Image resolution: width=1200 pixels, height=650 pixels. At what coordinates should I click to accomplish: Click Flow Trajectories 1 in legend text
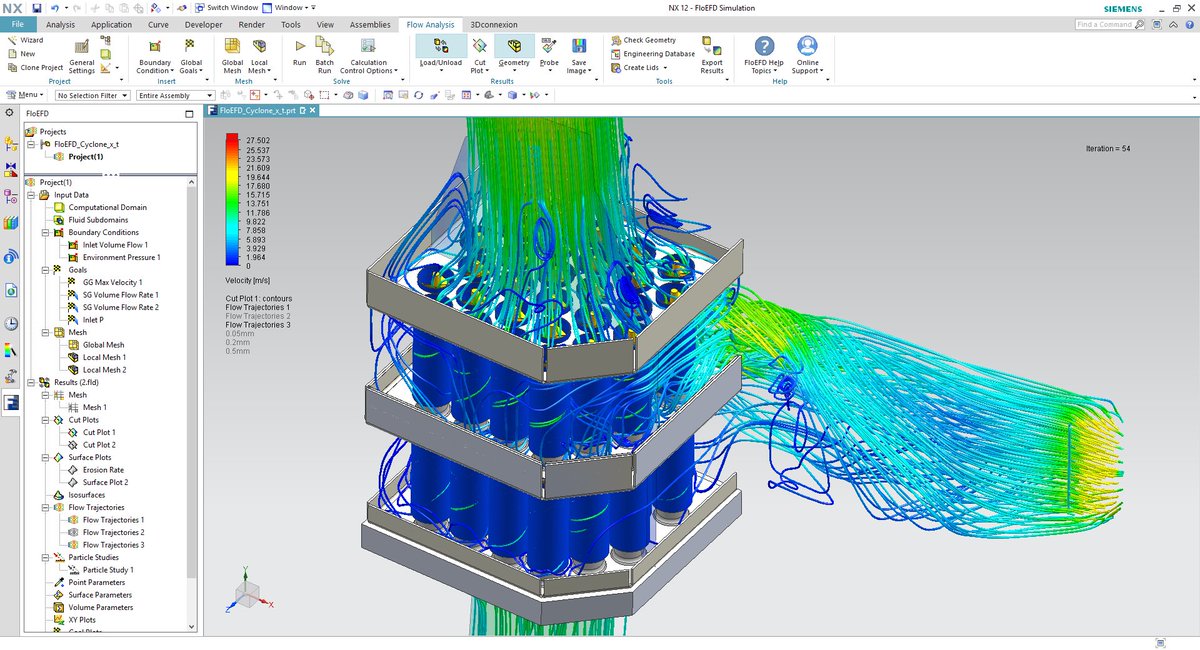[x=258, y=307]
